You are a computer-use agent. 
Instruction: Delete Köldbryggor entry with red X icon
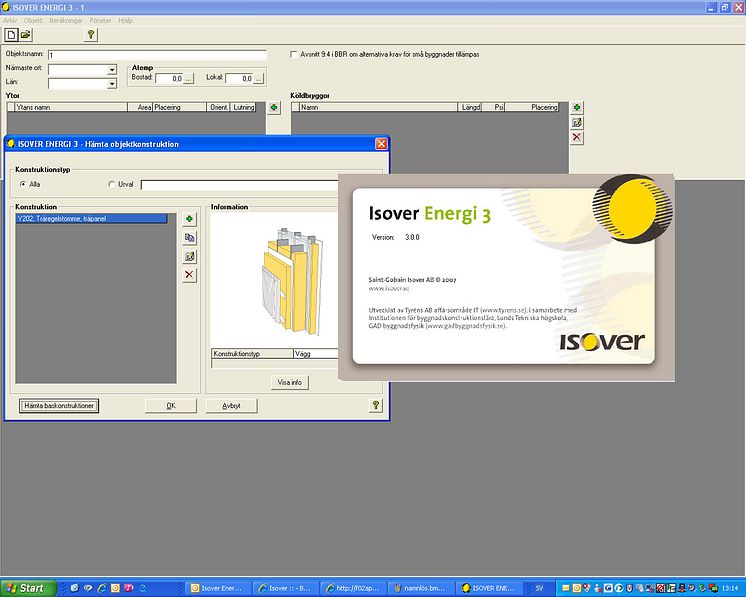click(577, 137)
